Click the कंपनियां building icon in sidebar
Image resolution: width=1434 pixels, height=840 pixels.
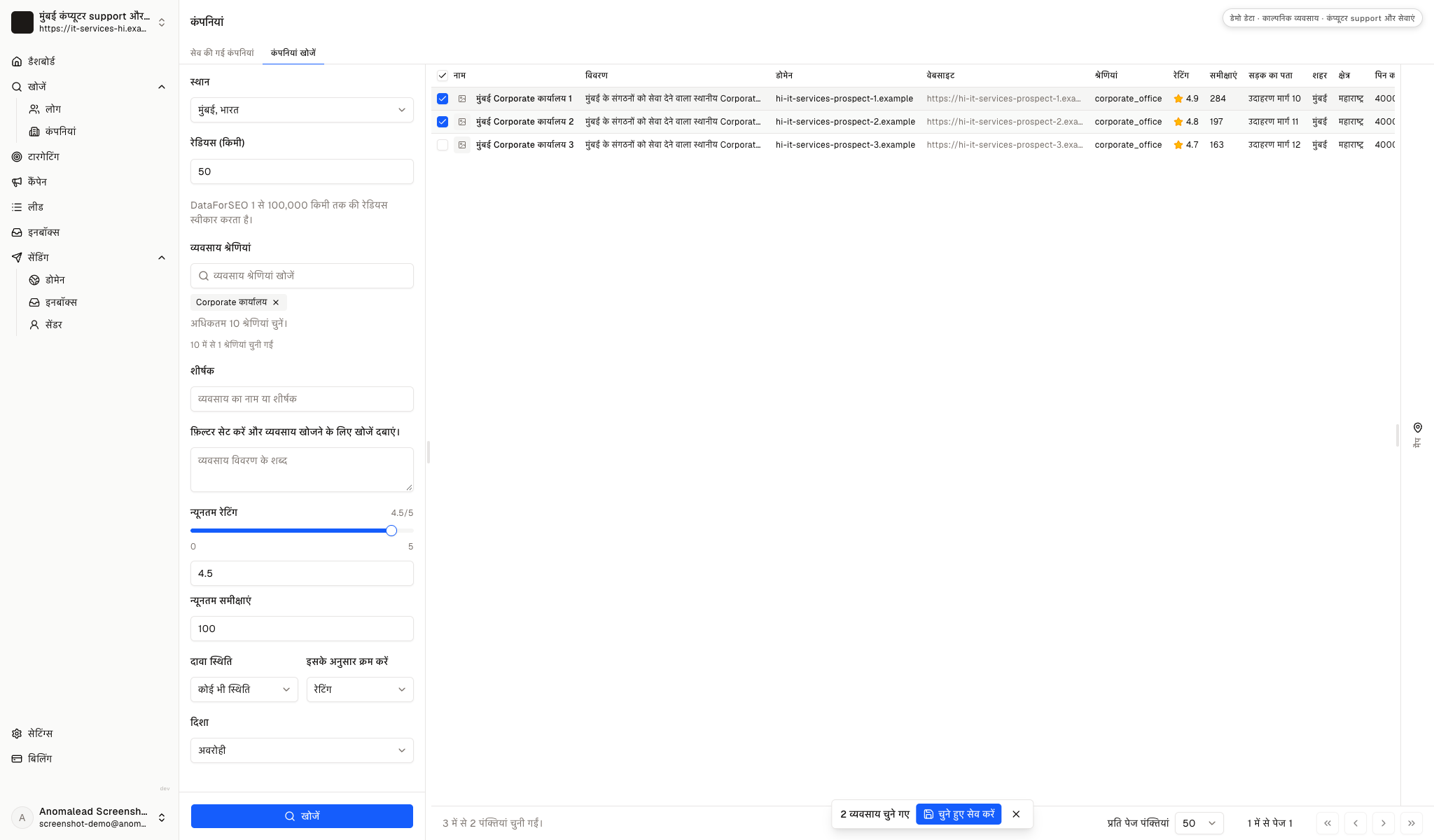[34, 132]
